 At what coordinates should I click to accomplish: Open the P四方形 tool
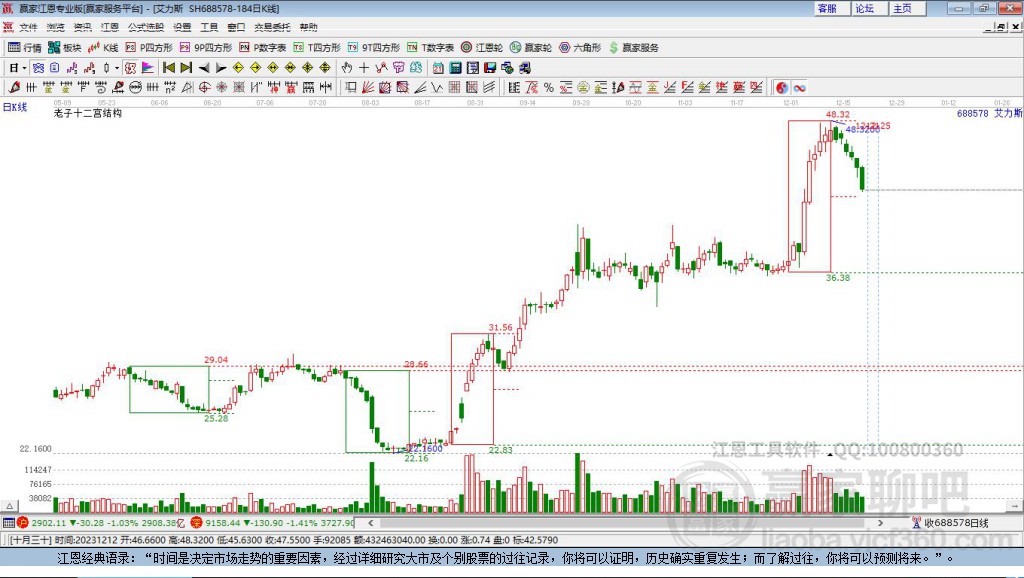tap(149, 48)
